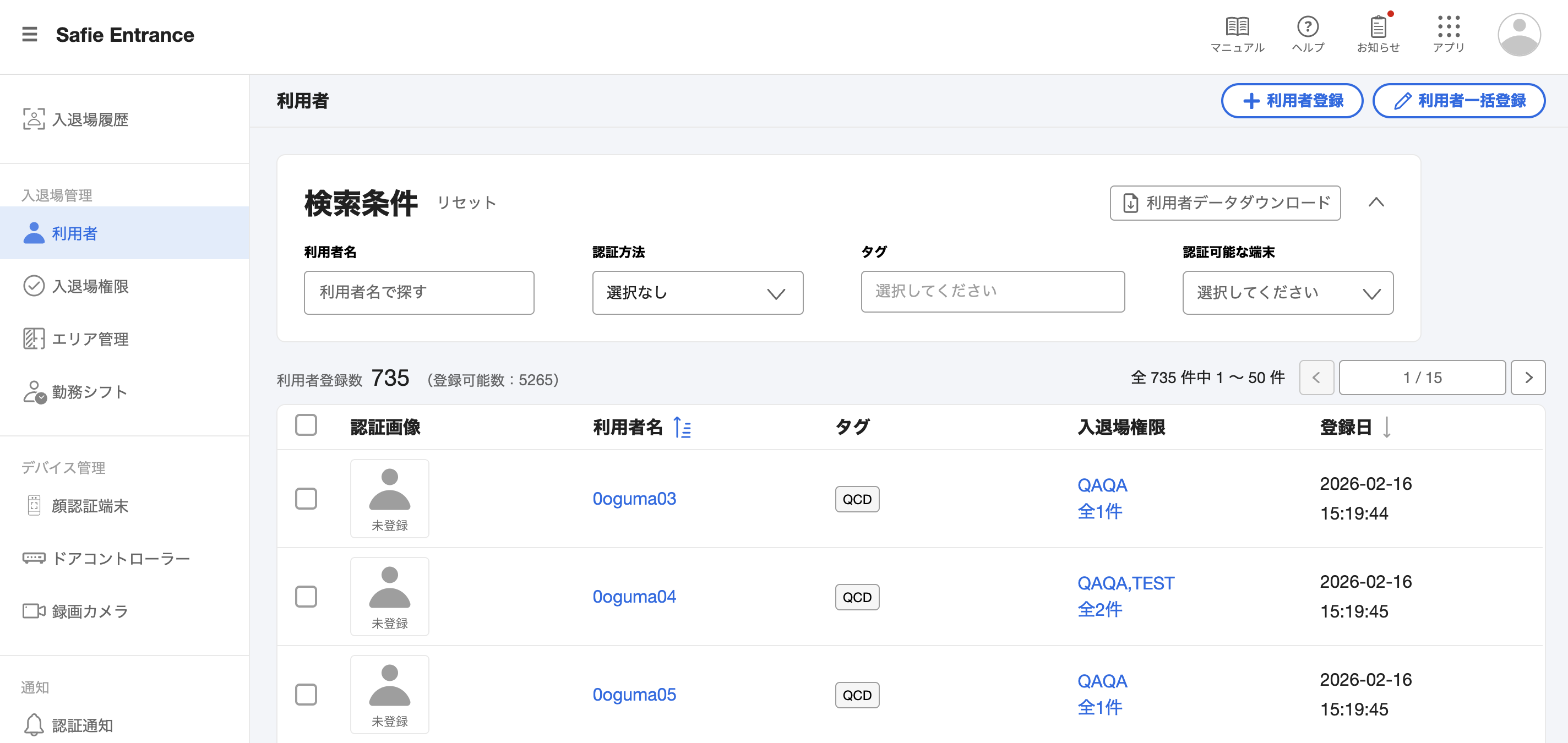Click the タグ selection field
1568x743 pixels.
click(992, 292)
